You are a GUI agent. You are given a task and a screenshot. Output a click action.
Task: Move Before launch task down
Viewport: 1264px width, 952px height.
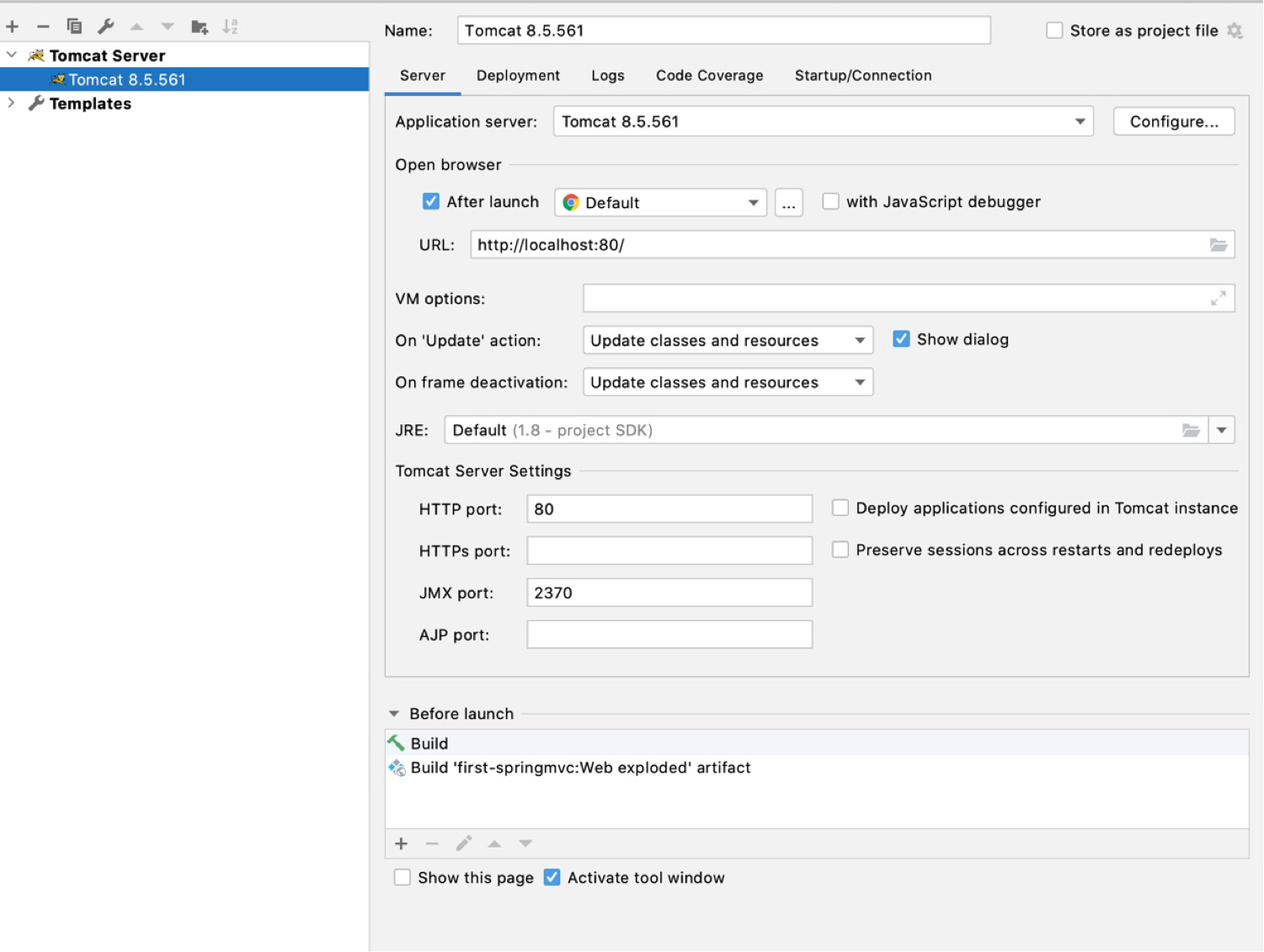coord(525,843)
